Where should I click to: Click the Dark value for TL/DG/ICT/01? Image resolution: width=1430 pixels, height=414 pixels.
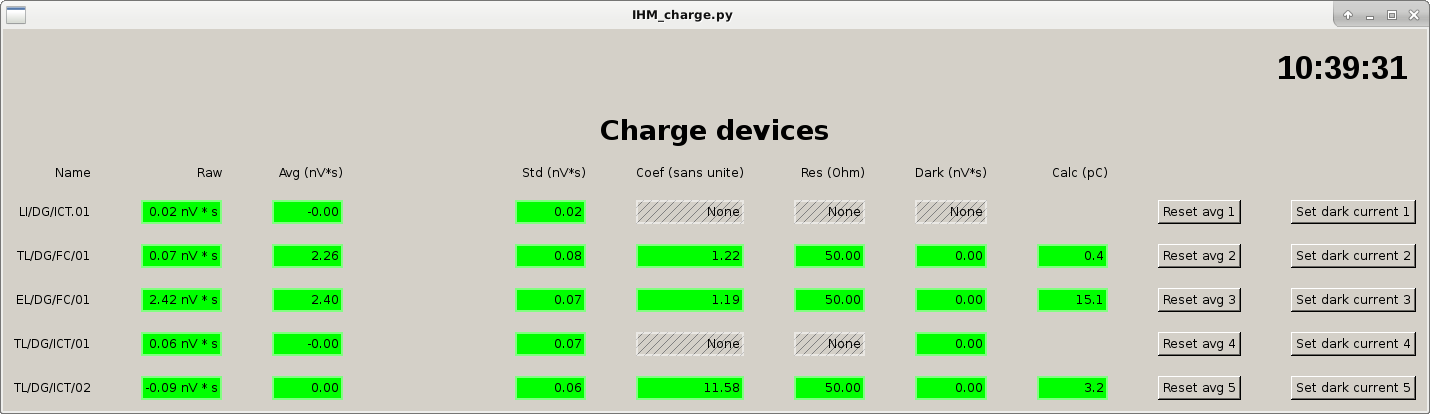pos(951,343)
